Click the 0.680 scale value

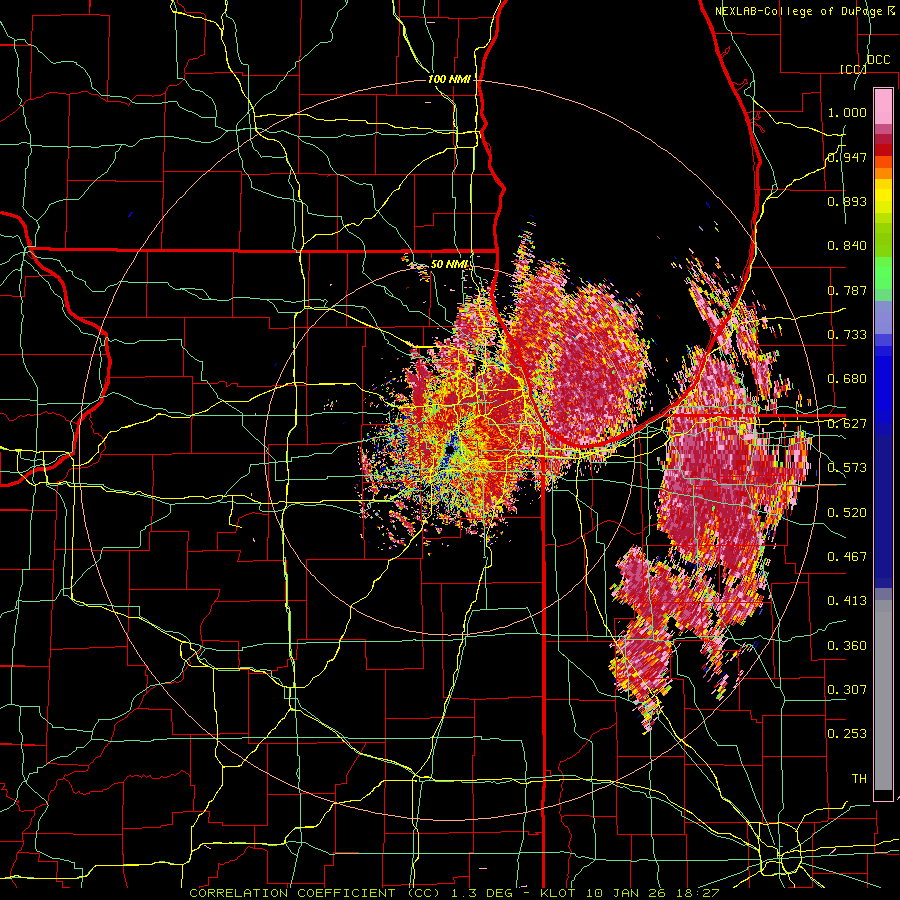(x=847, y=379)
